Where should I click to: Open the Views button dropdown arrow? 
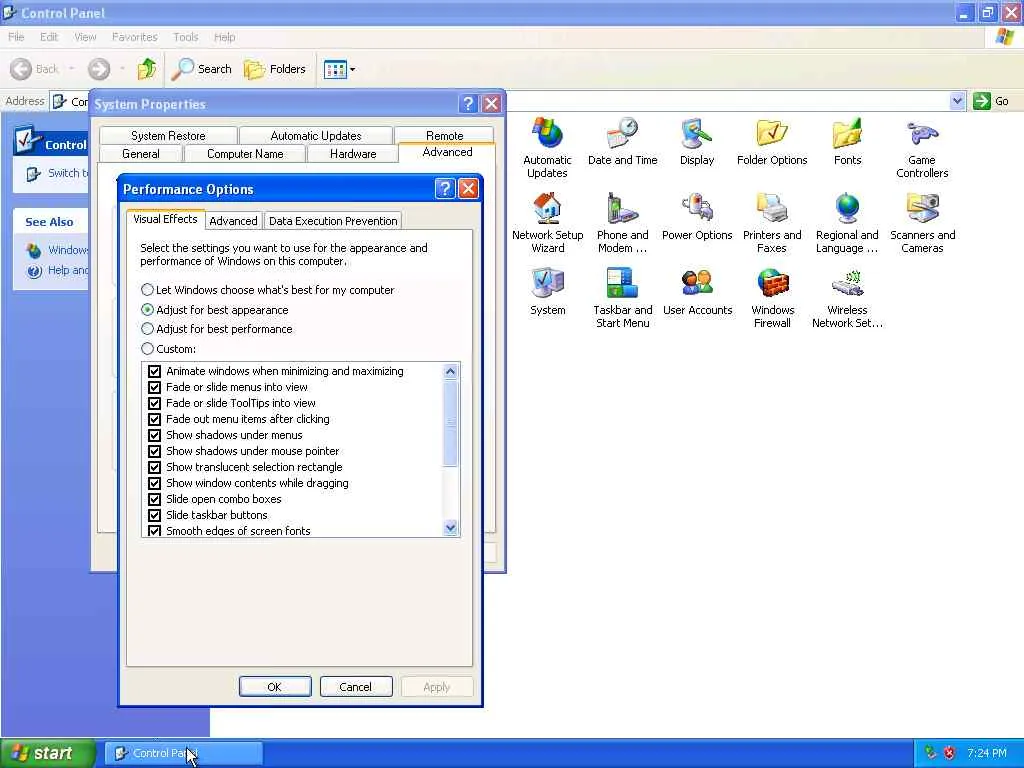353,69
